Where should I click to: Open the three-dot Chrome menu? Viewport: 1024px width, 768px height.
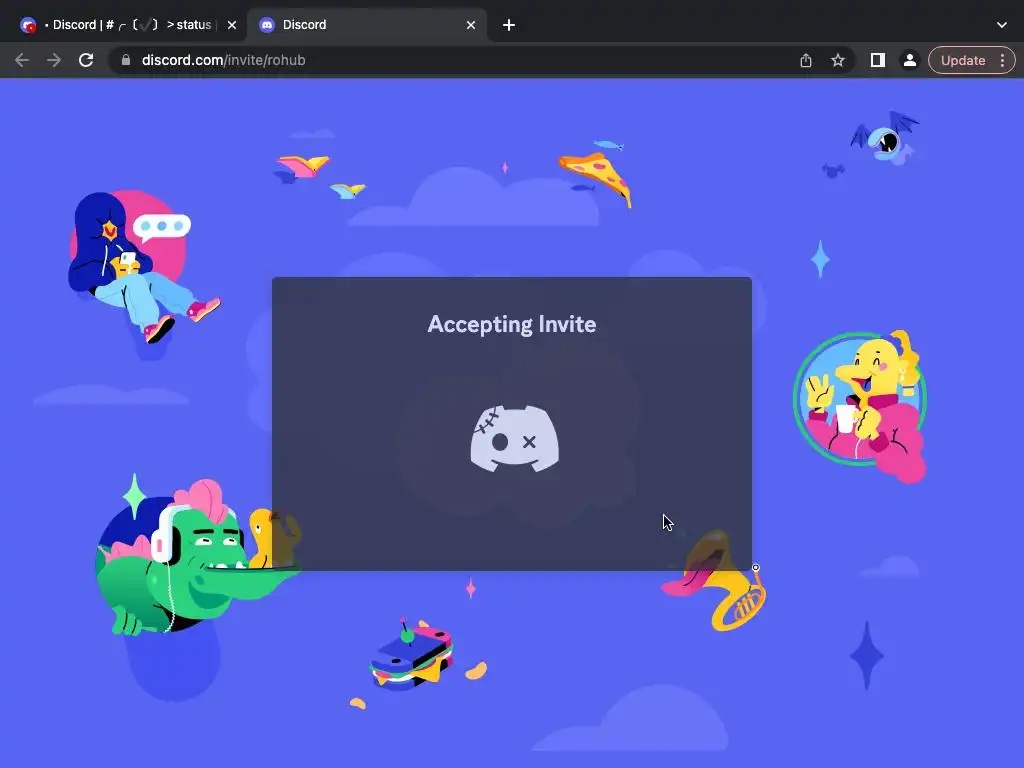coord(1002,60)
